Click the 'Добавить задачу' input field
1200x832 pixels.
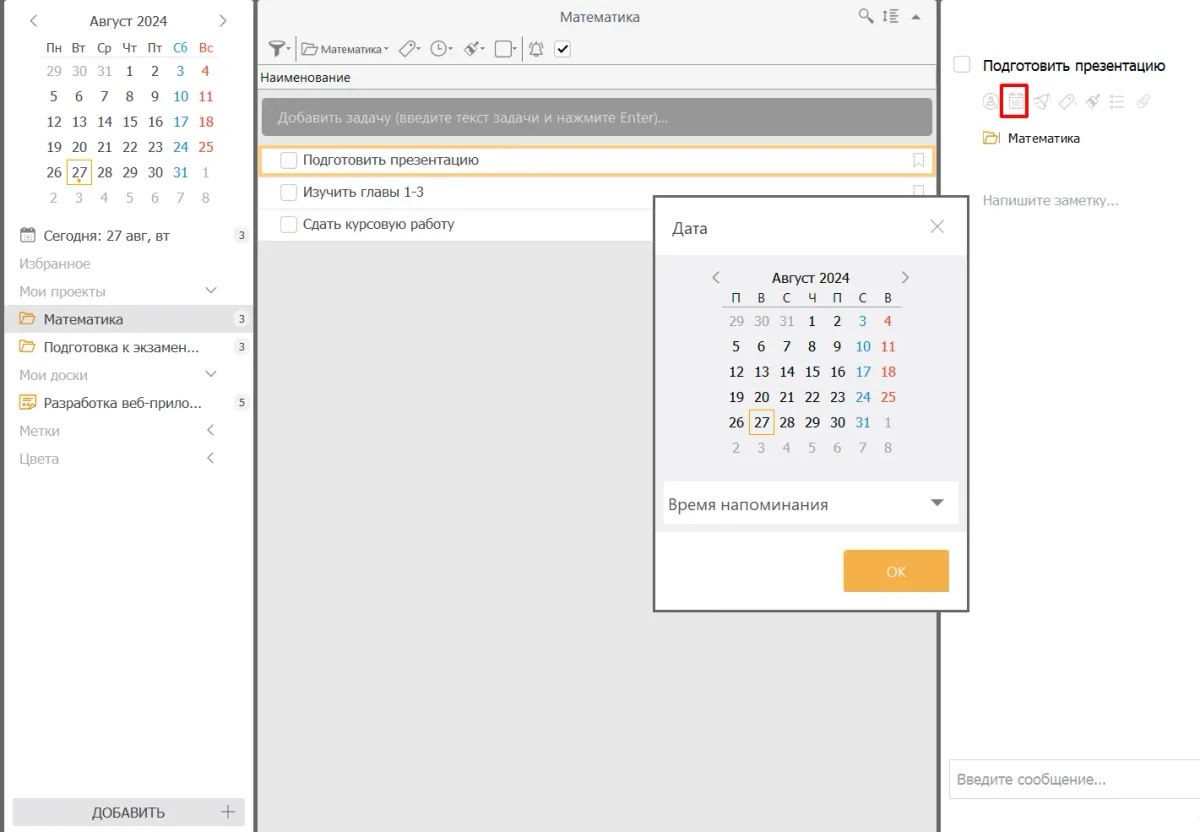596,117
